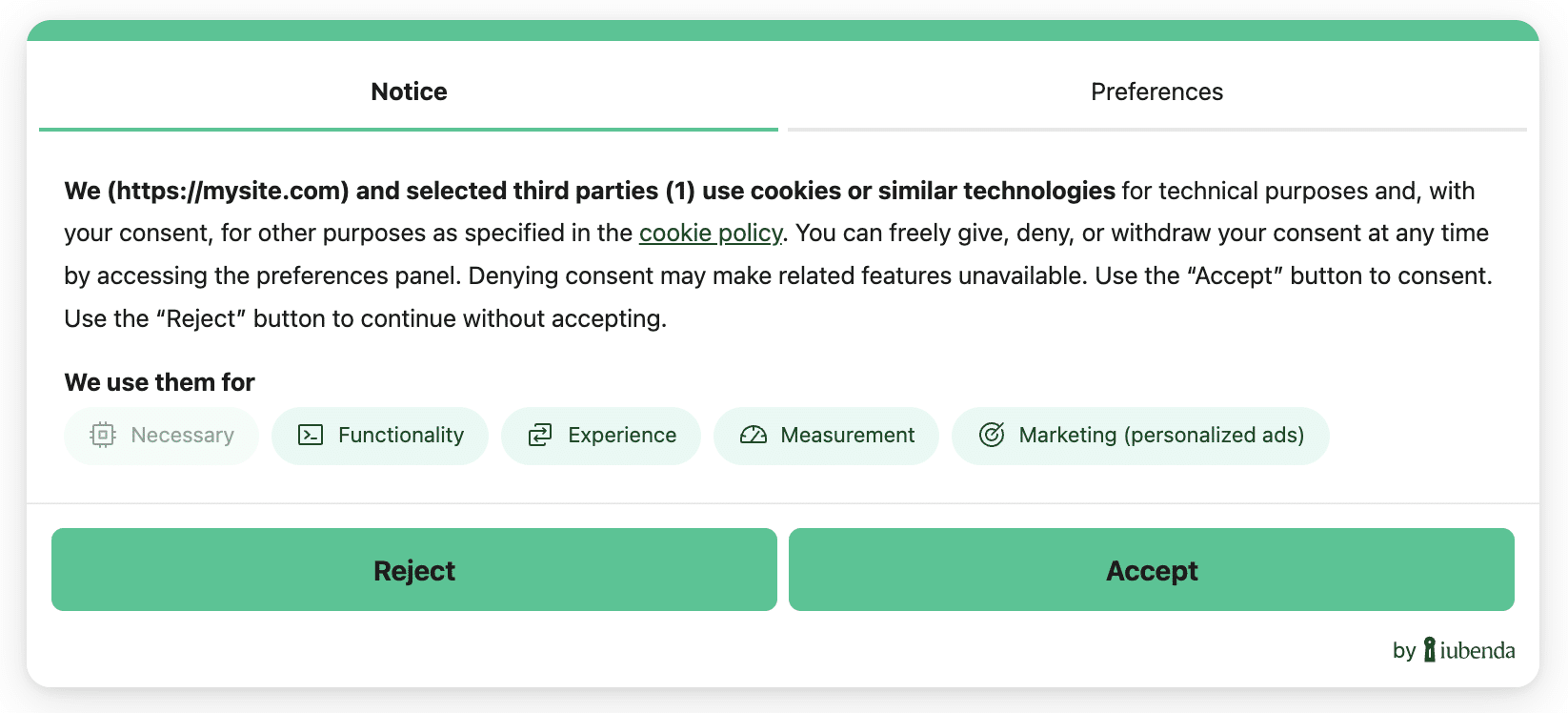Image resolution: width=1568 pixels, height=713 pixels.
Task: Click the Reject button
Action: (x=414, y=569)
